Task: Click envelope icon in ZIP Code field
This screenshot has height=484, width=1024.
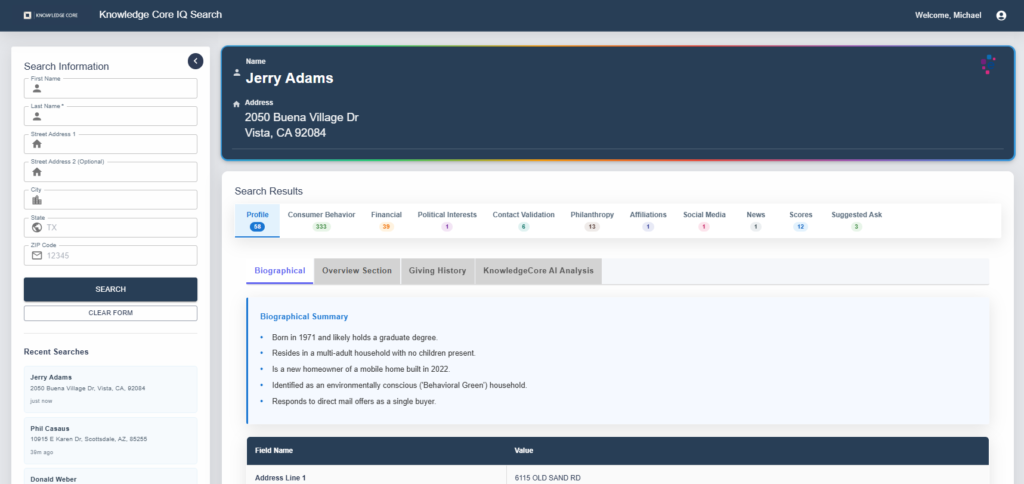Action: (x=37, y=255)
